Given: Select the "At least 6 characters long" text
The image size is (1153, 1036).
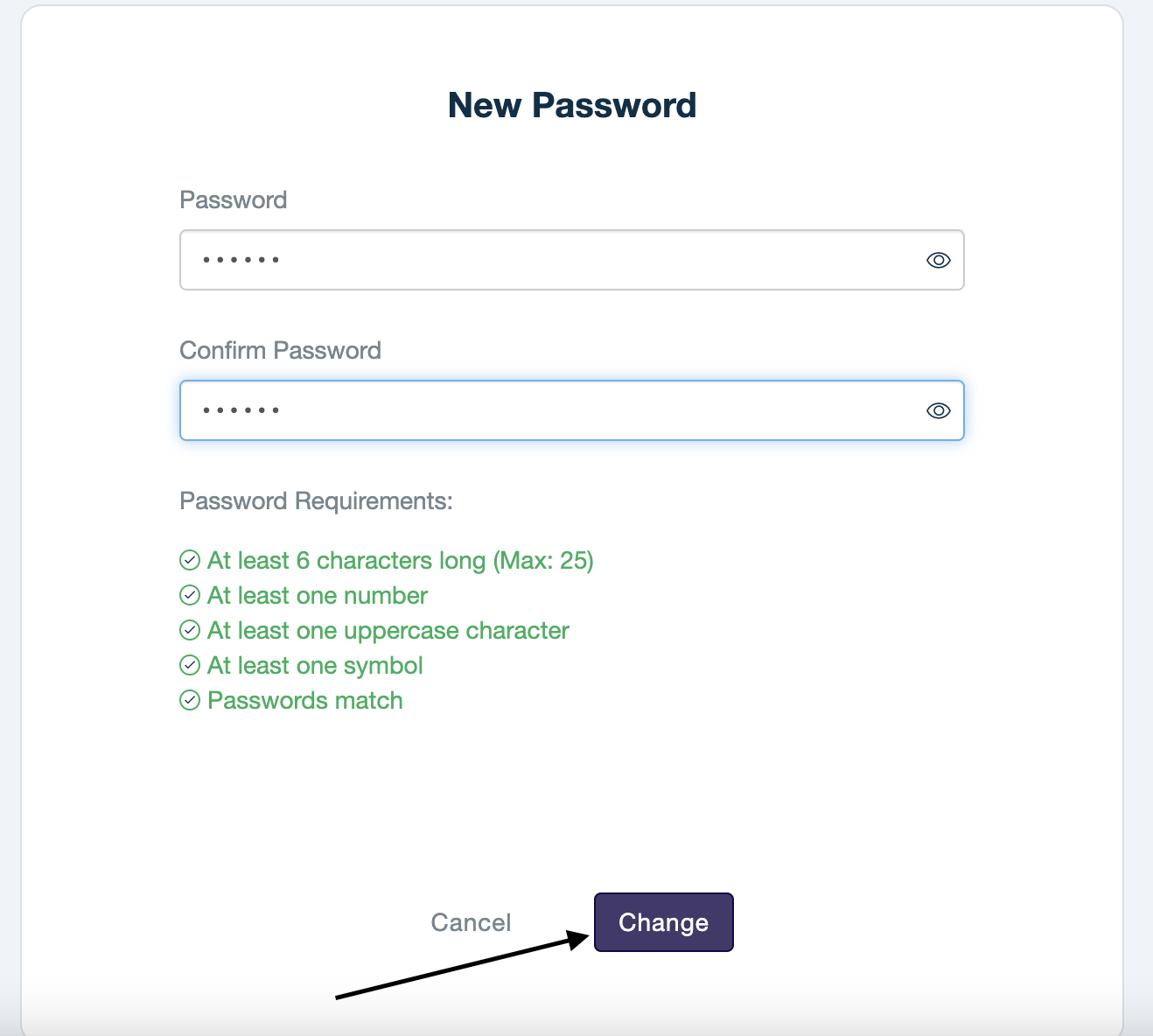Looking at the screenshot, I should tap(400, 560).
